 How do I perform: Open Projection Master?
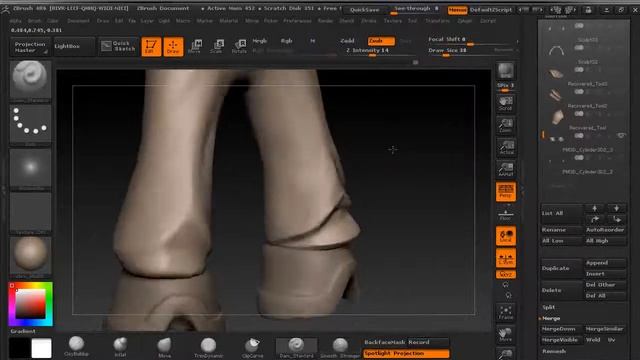pyautogui.click(x=30, y=47)
